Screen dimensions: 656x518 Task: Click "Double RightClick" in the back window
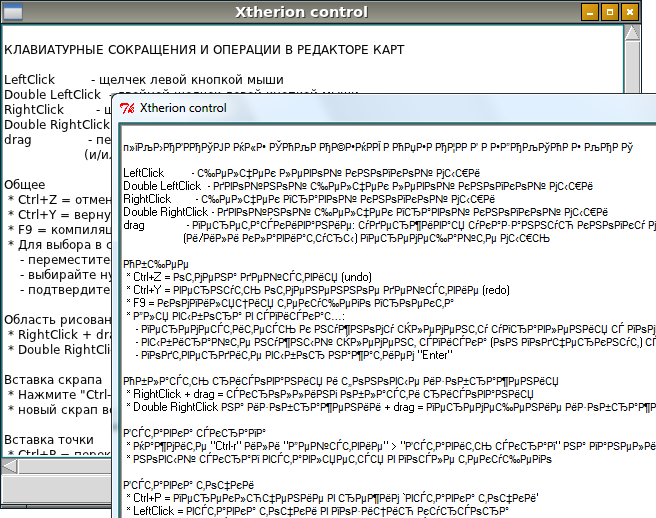pyautogui.click(x=57, y=125)
